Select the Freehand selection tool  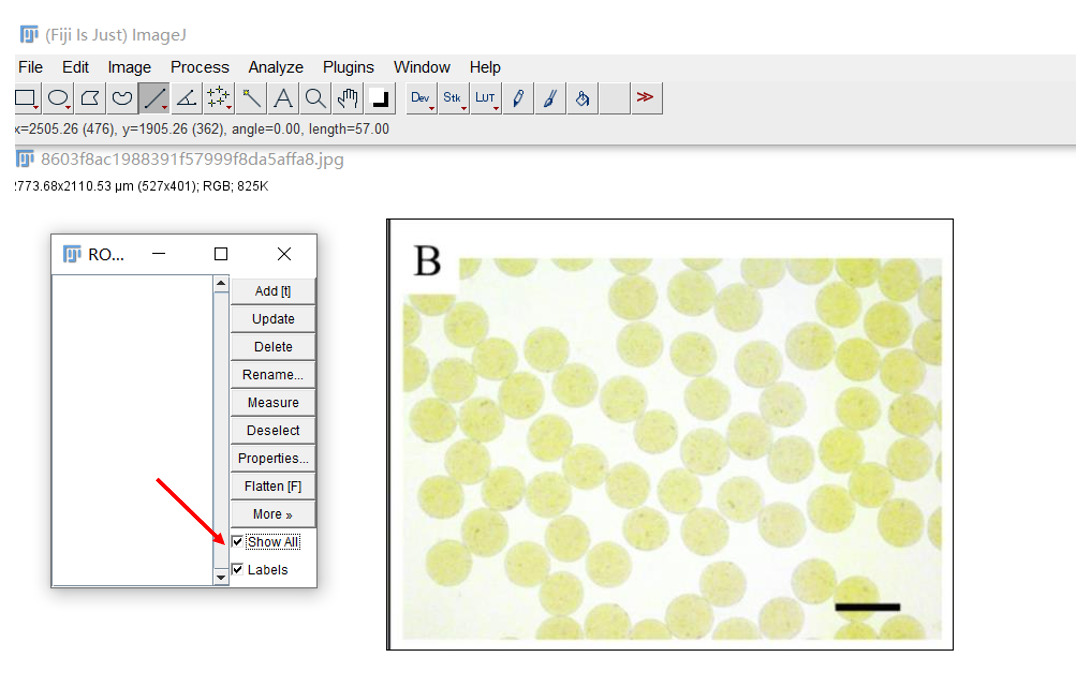pyautogui.click(x=122, y=98)
